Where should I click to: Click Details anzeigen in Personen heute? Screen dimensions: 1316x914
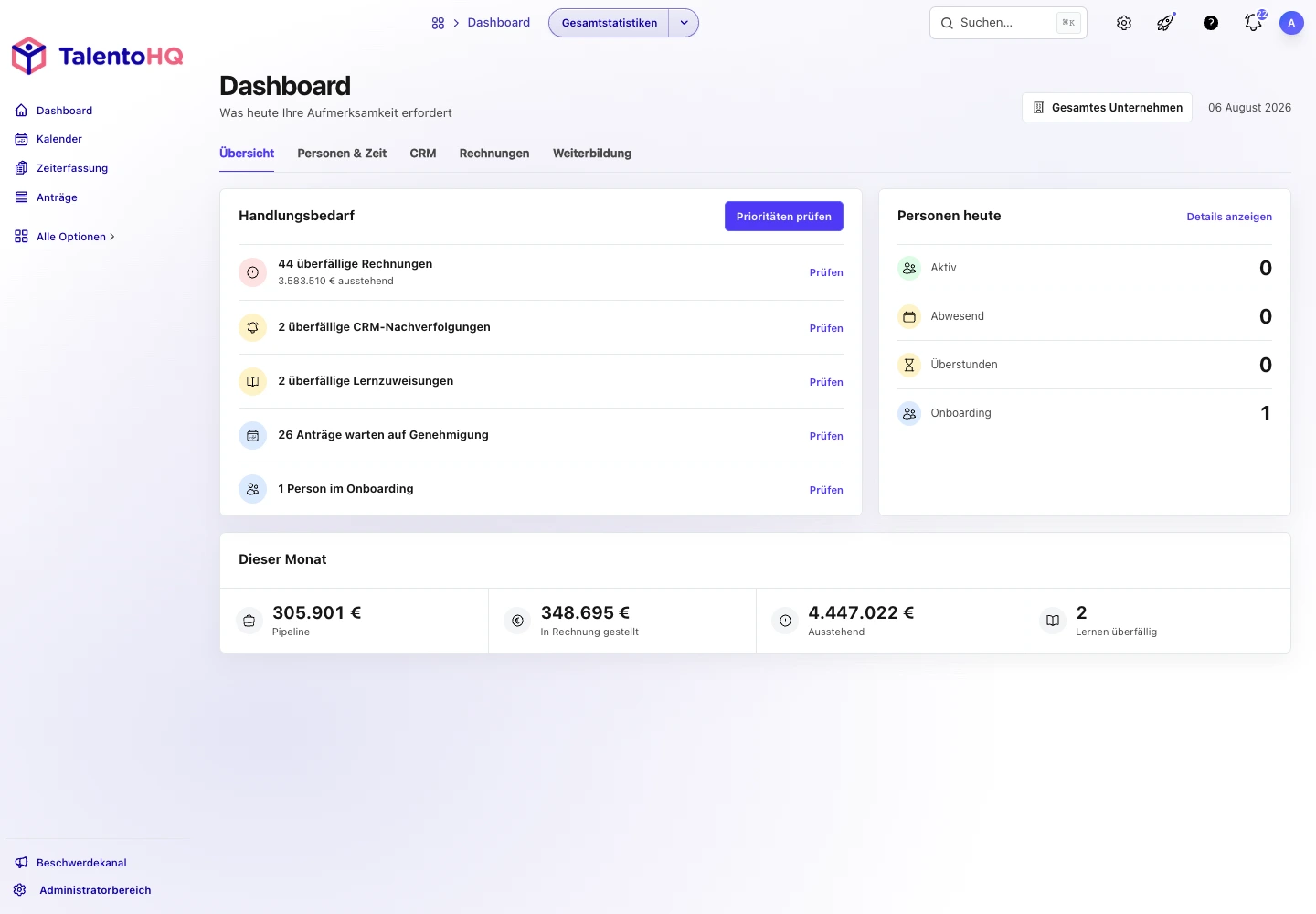pos(1229,217)
